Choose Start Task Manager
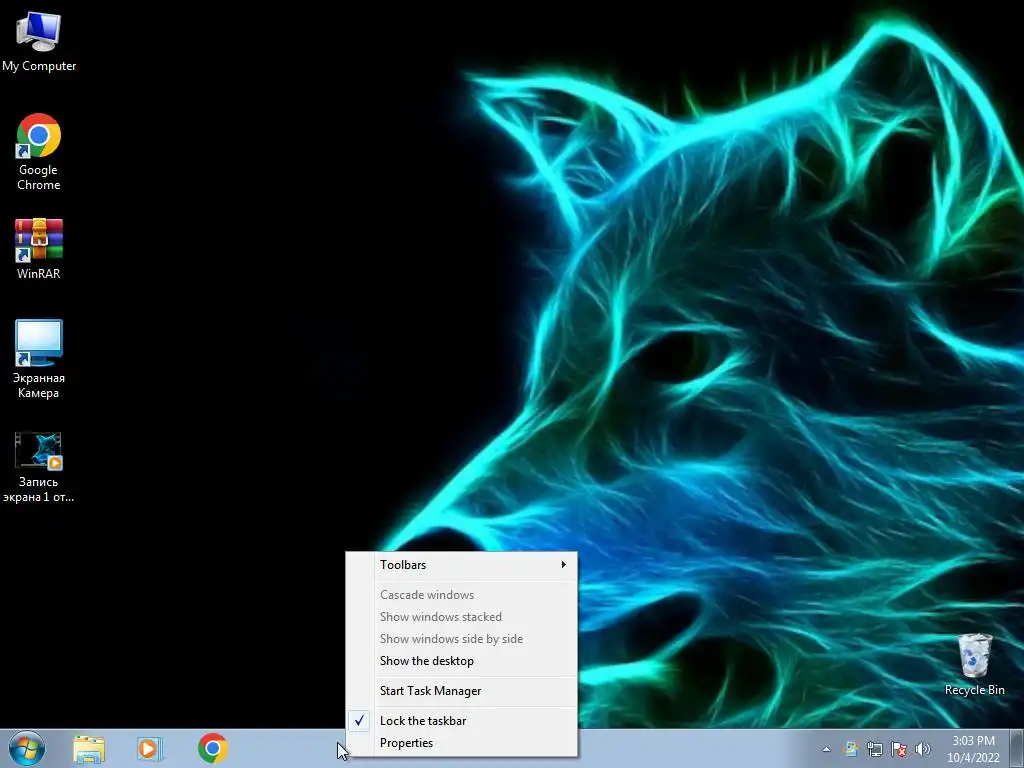Screen dimensions: 1024x768 [462, 691]
